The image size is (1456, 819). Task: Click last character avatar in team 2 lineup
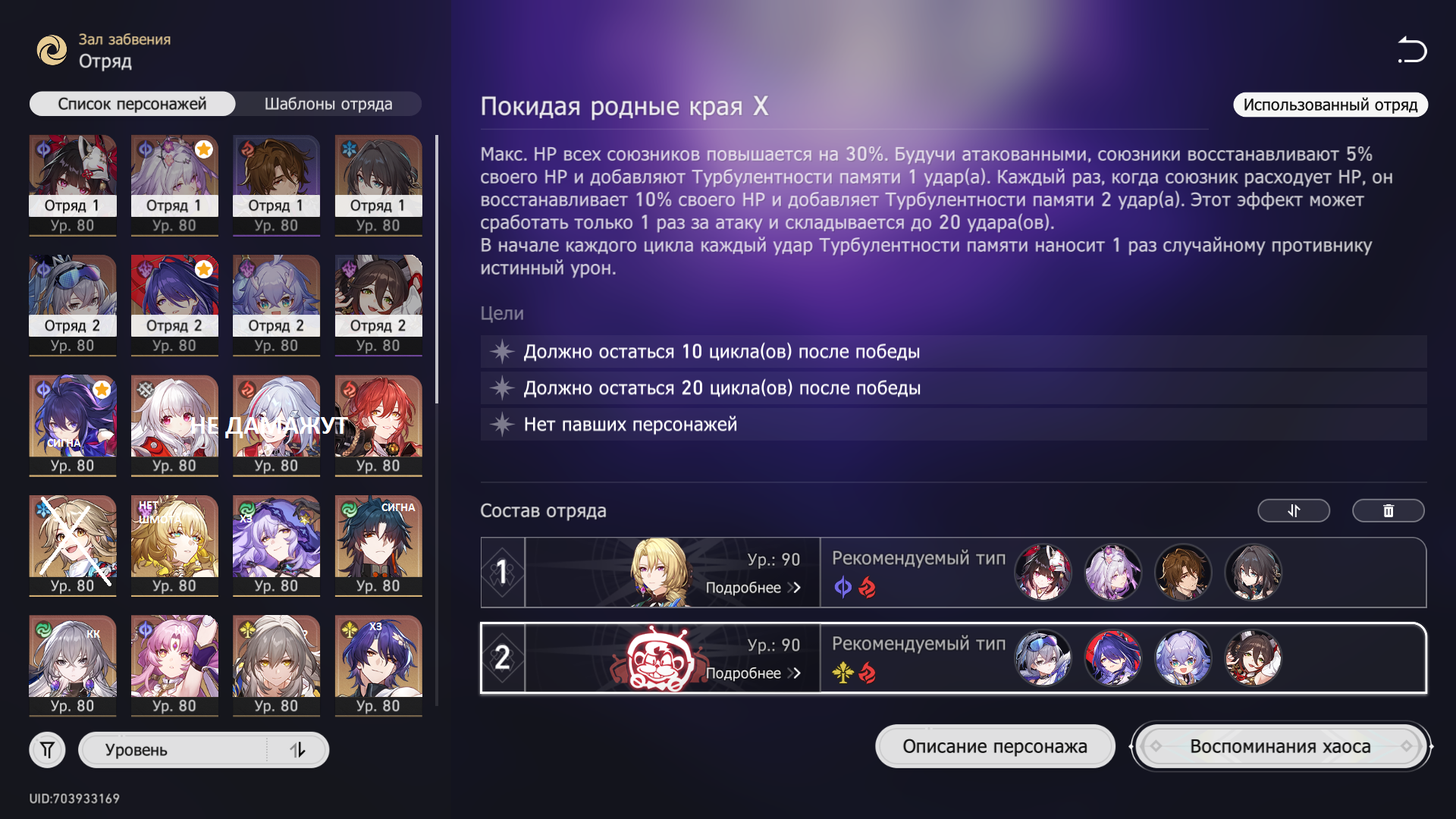[1253, 658]
